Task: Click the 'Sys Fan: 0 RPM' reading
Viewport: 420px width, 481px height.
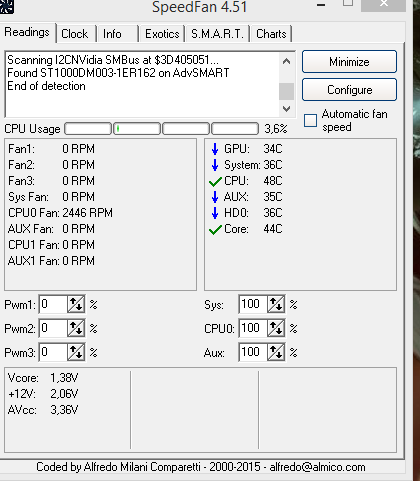Action: pyautogui.click(x=51, y=197)
